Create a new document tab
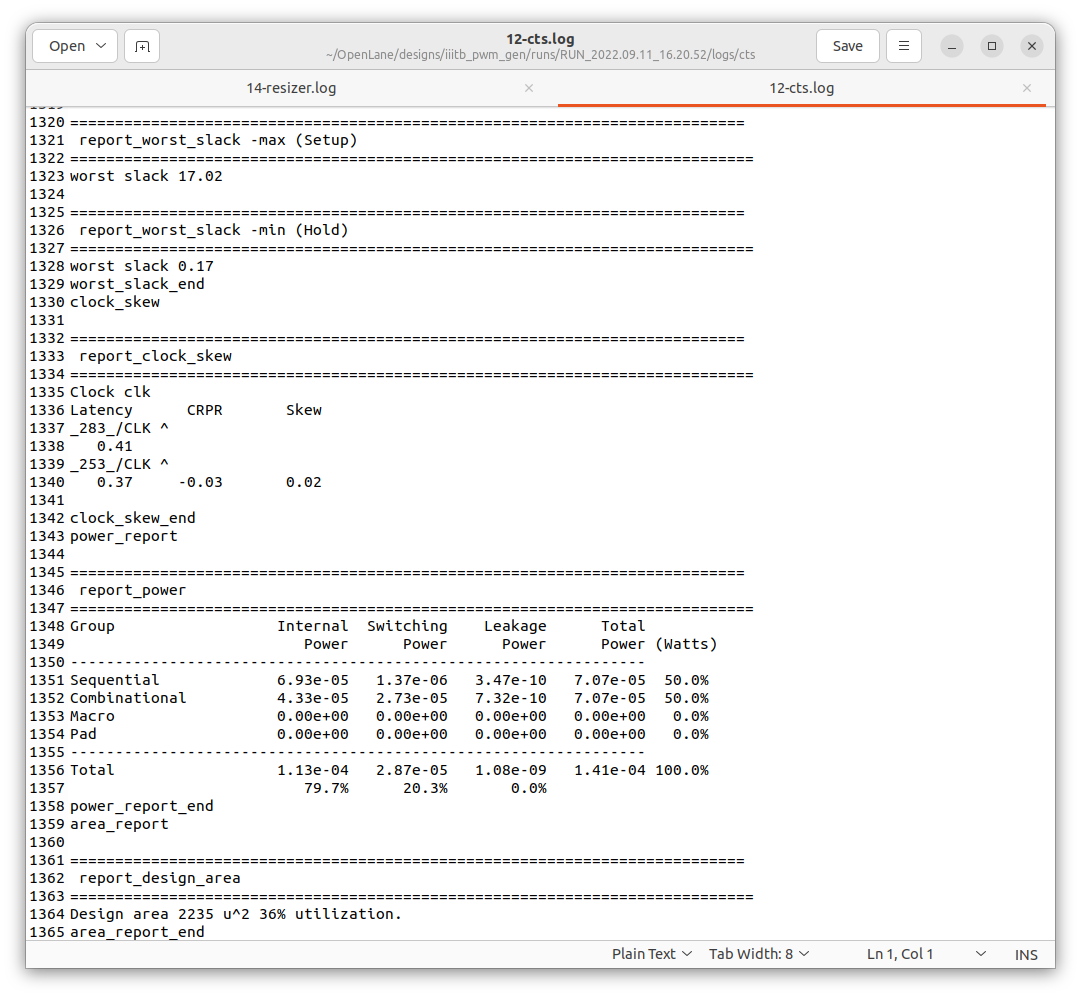This screenshot has width=1081, height=997. [141, 45]
